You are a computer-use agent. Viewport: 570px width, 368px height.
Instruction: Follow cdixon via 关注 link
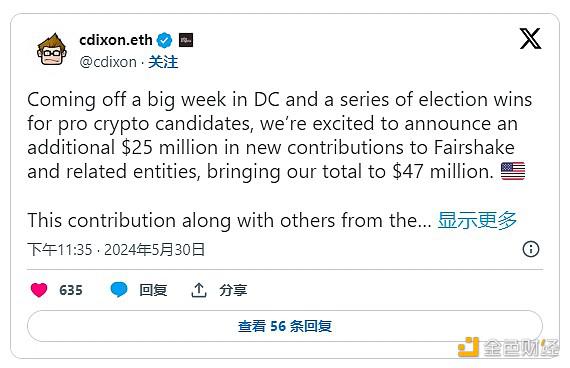tap(163, 62)
